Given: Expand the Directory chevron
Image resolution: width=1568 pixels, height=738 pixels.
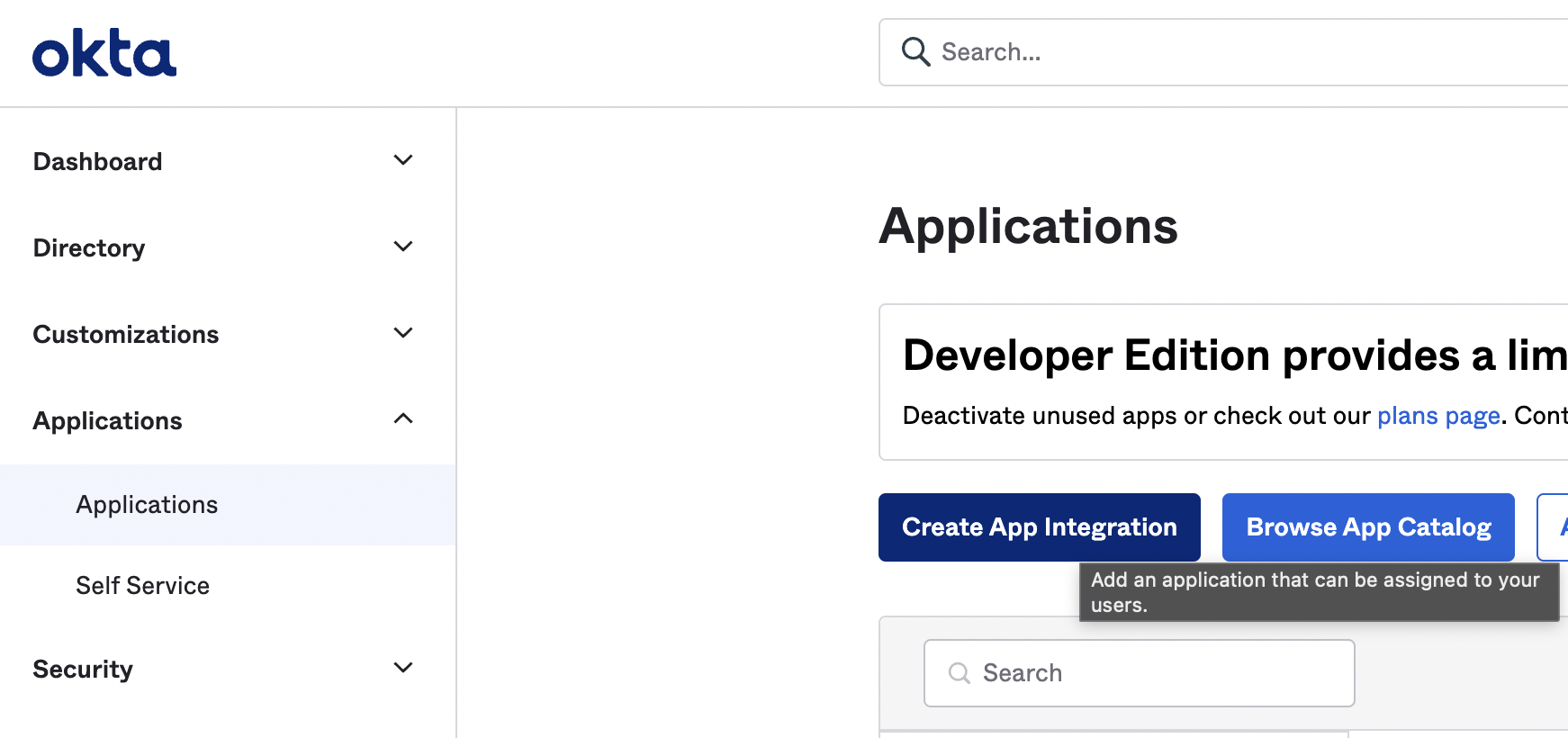Looking at the screenshot, I should click(x=403, y=247).
